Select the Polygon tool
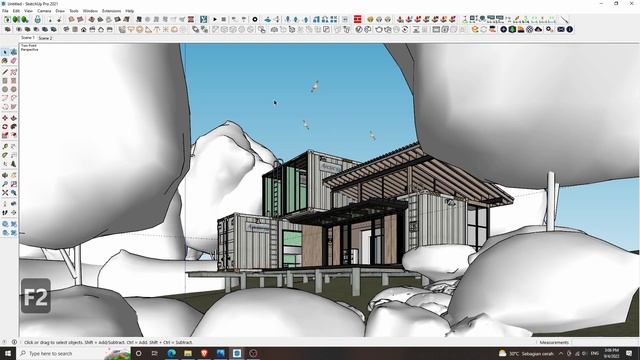The height and width of the screenshot is (360, 640). (x=13, y=89)
